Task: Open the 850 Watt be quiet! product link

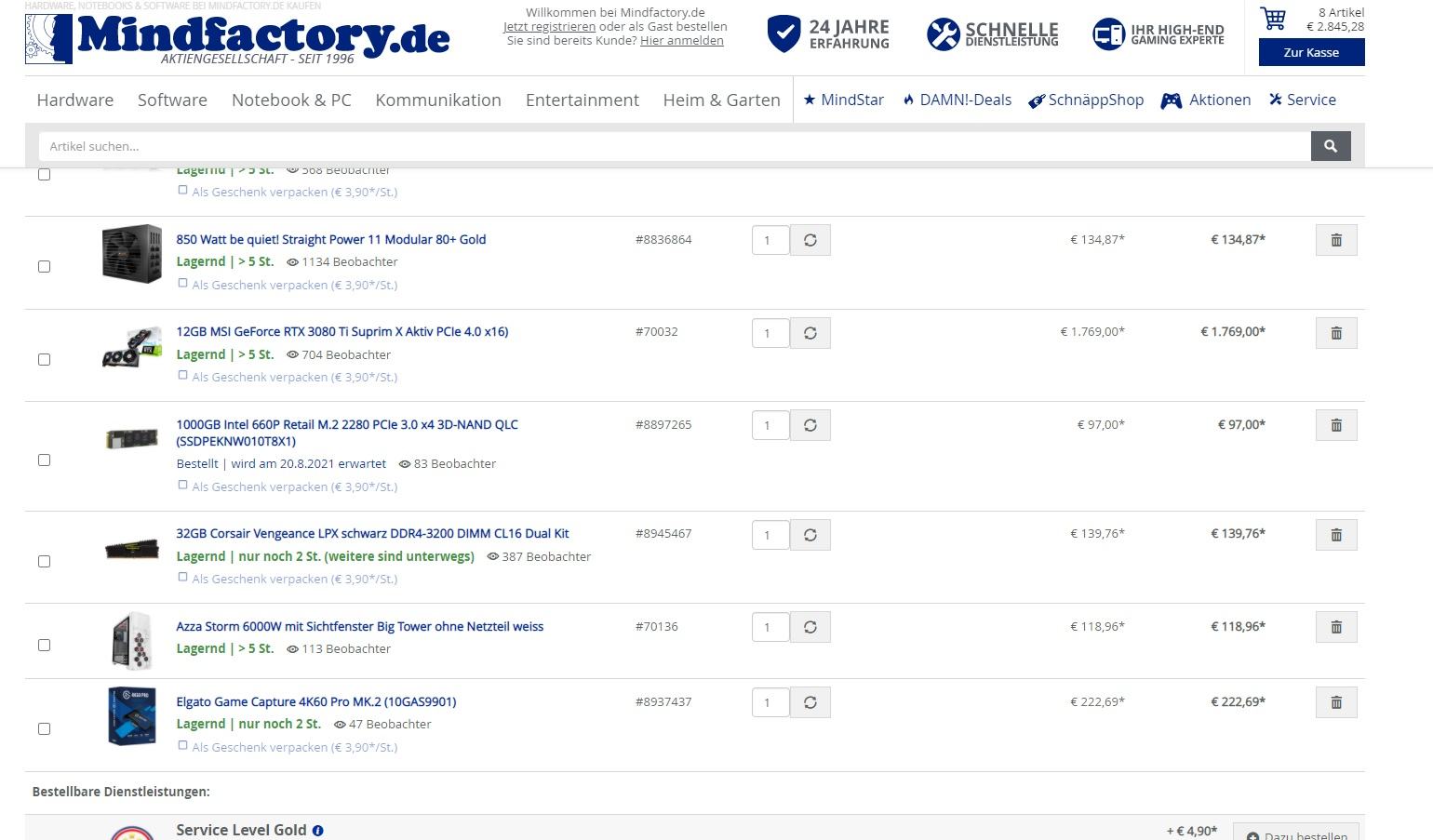Action: coord(331,240)
